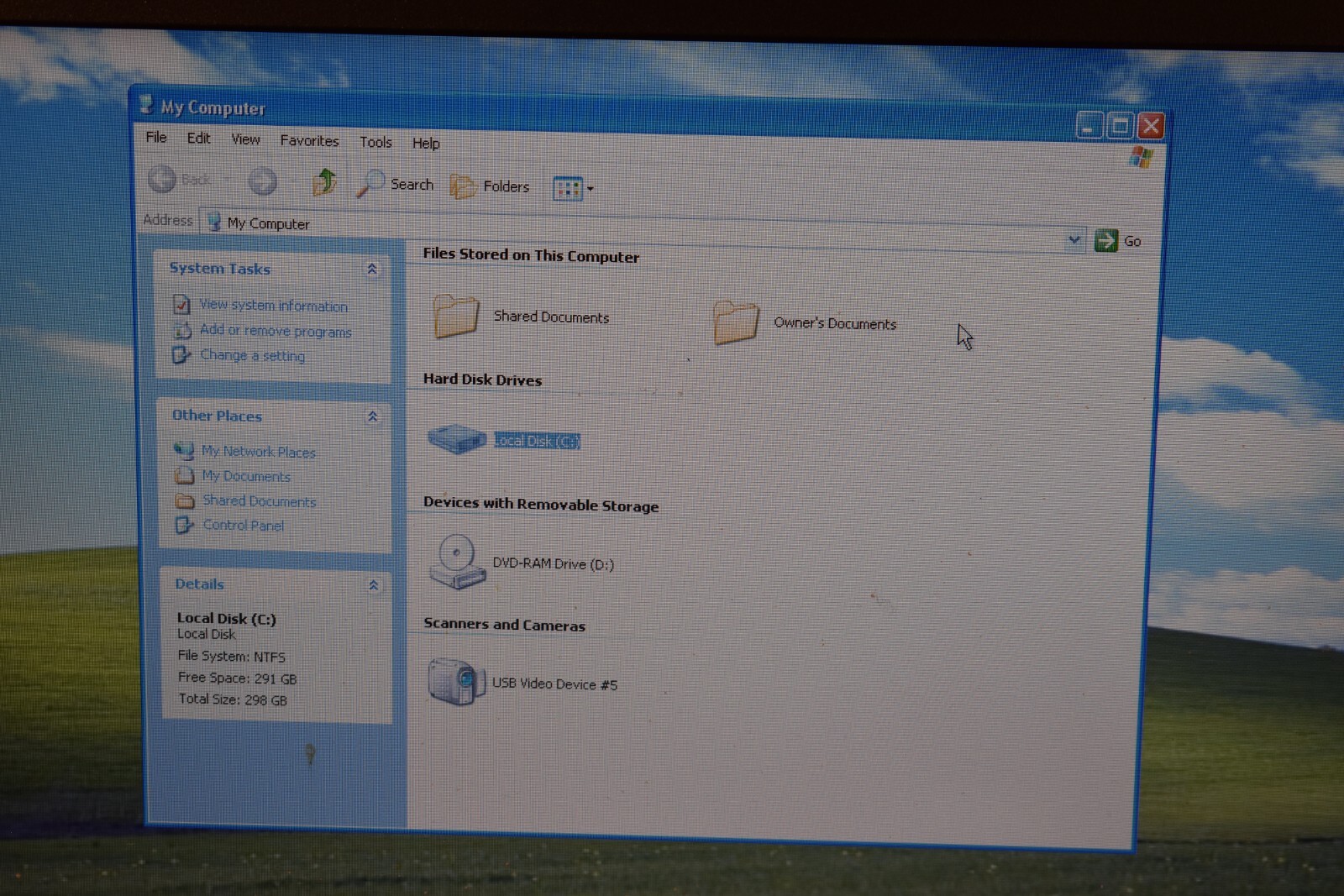Image resolution: width=1344 pixels, height=896 pixels.
Task: Click the My Computer icon in address bar
Action: point(214,222)
